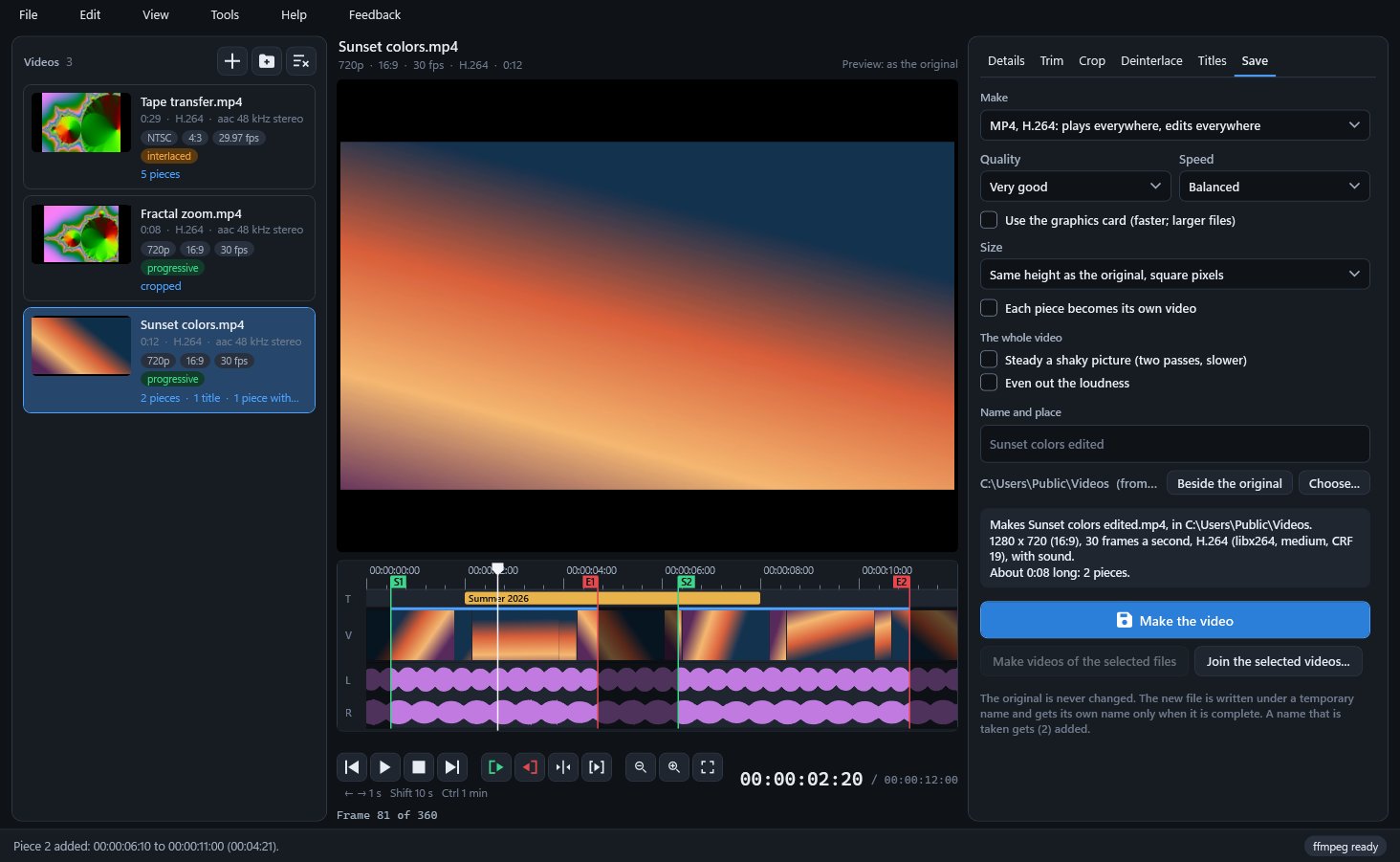Jump to end of the video
The width and height of the screenshot is (1400, 862).
tap(452, 767)
